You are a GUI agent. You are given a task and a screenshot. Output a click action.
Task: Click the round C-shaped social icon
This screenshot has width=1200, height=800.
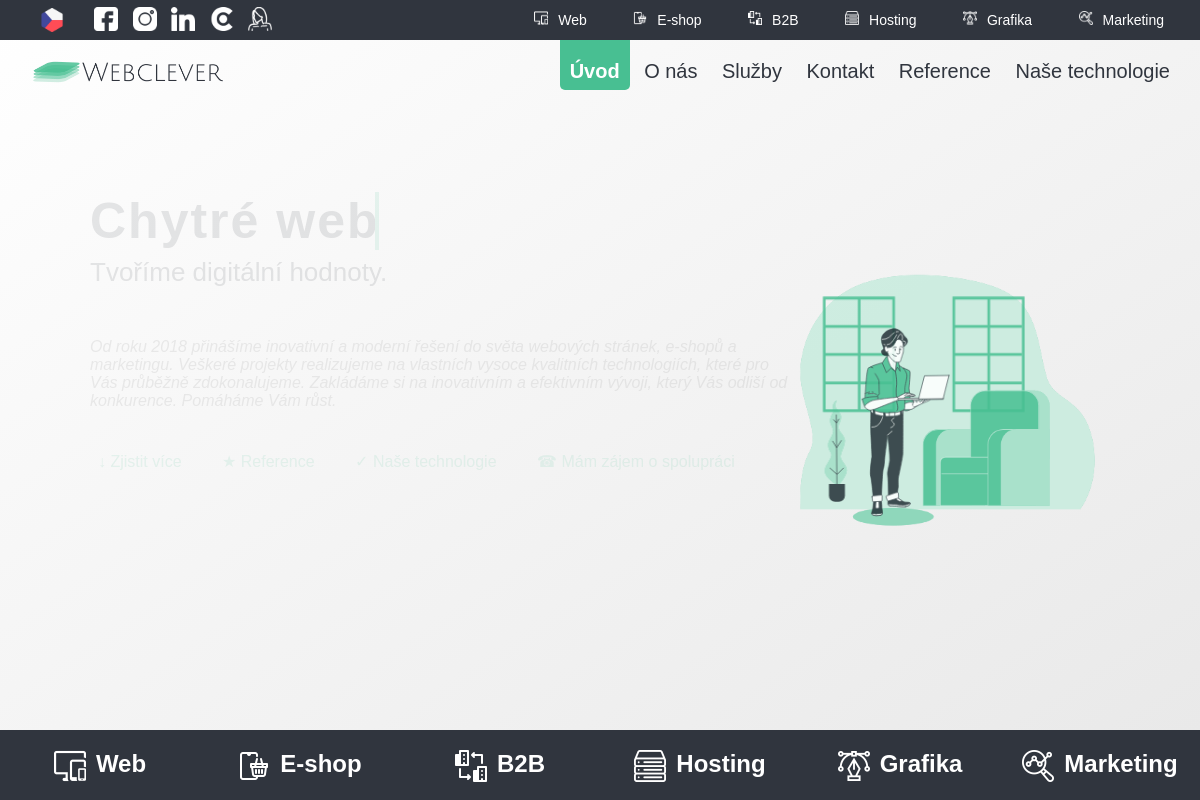click(222, 19)
